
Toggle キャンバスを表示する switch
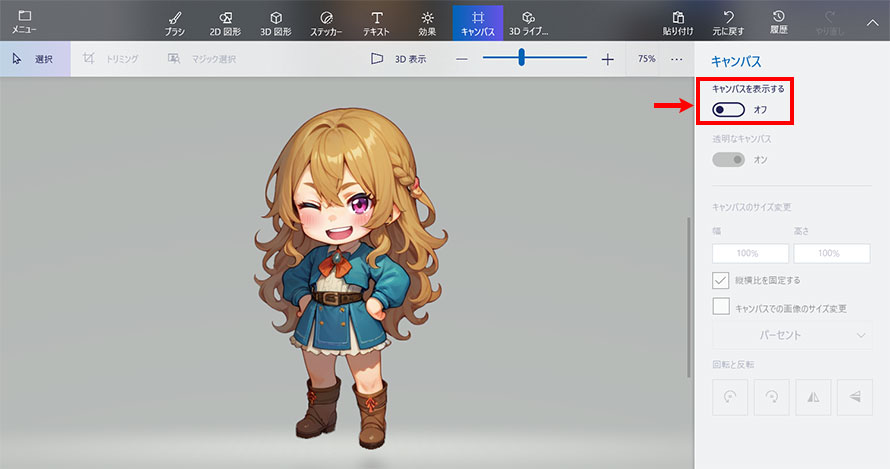(x=729, y=110)
